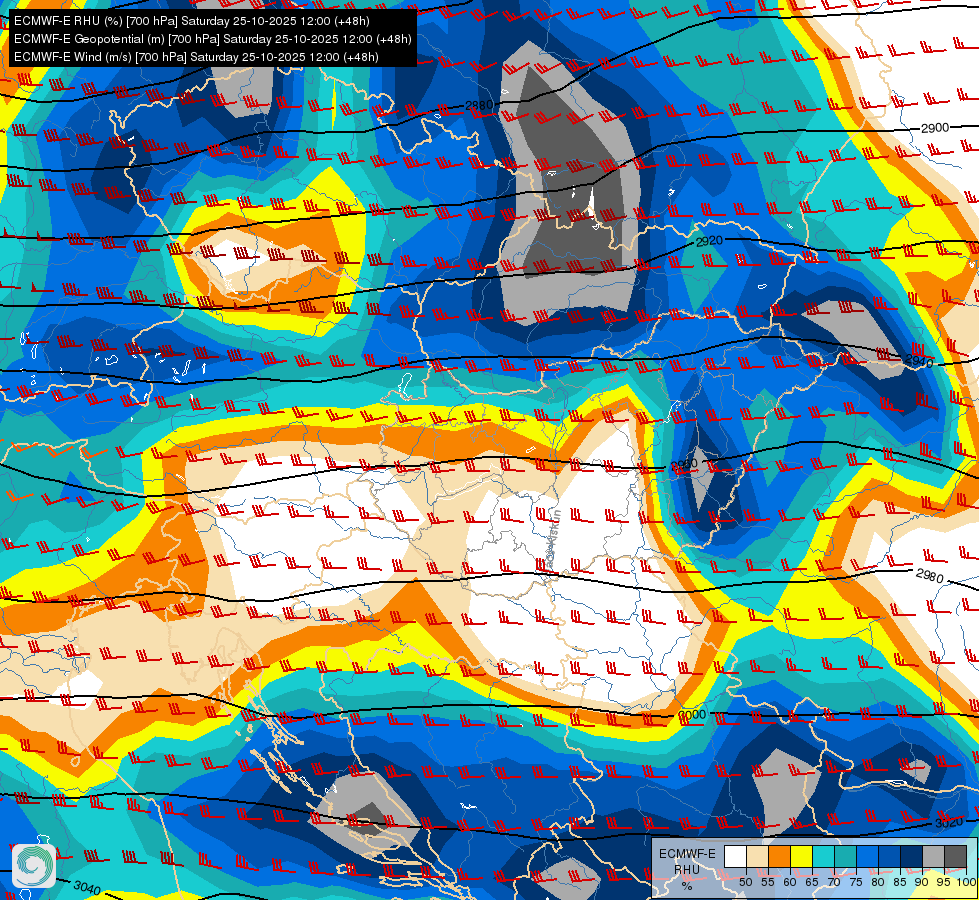Click the 3000 contour label
Screen dimensions: 979x900
click(692, 715)
